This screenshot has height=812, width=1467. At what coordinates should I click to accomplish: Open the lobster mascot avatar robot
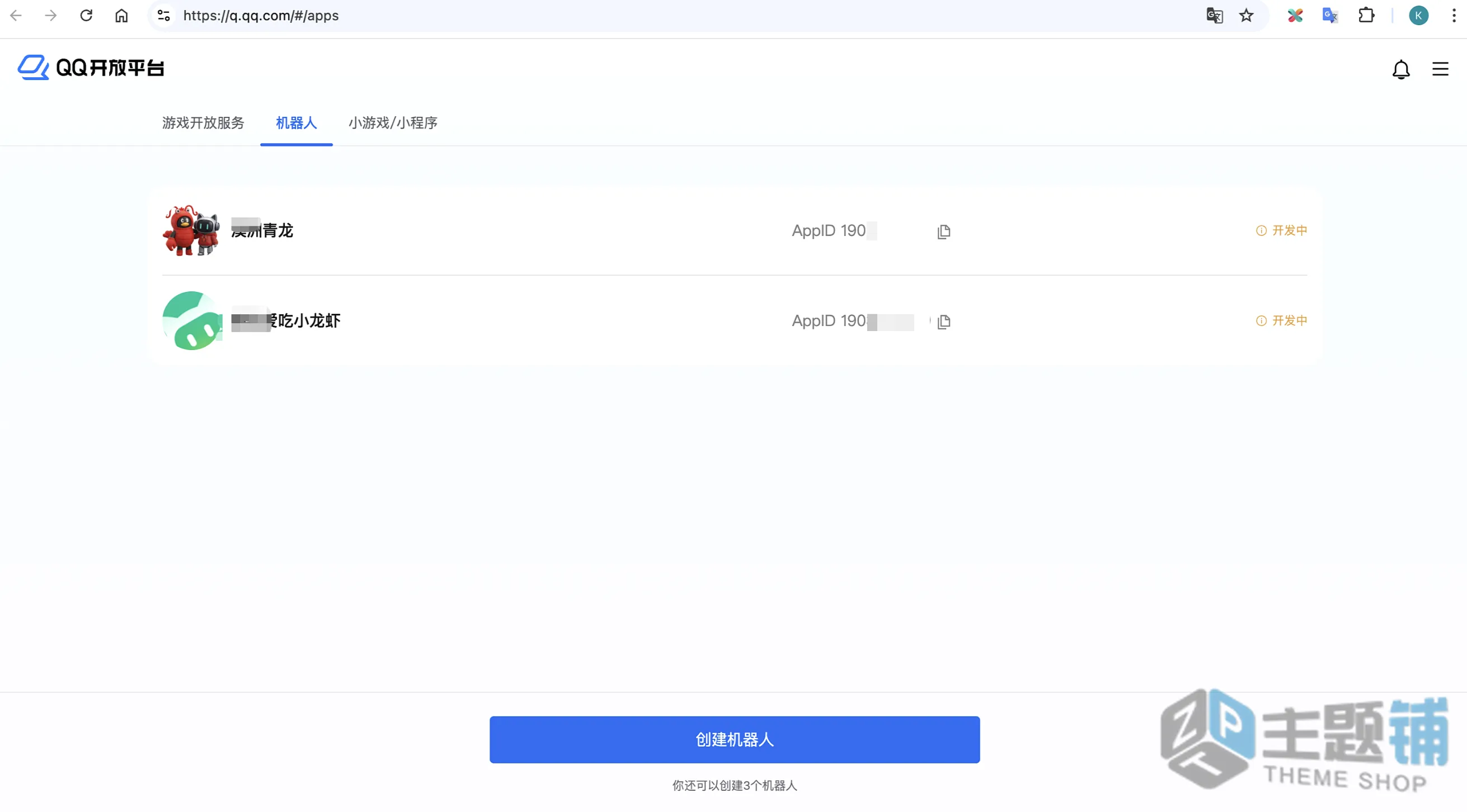tap(191, 230)
